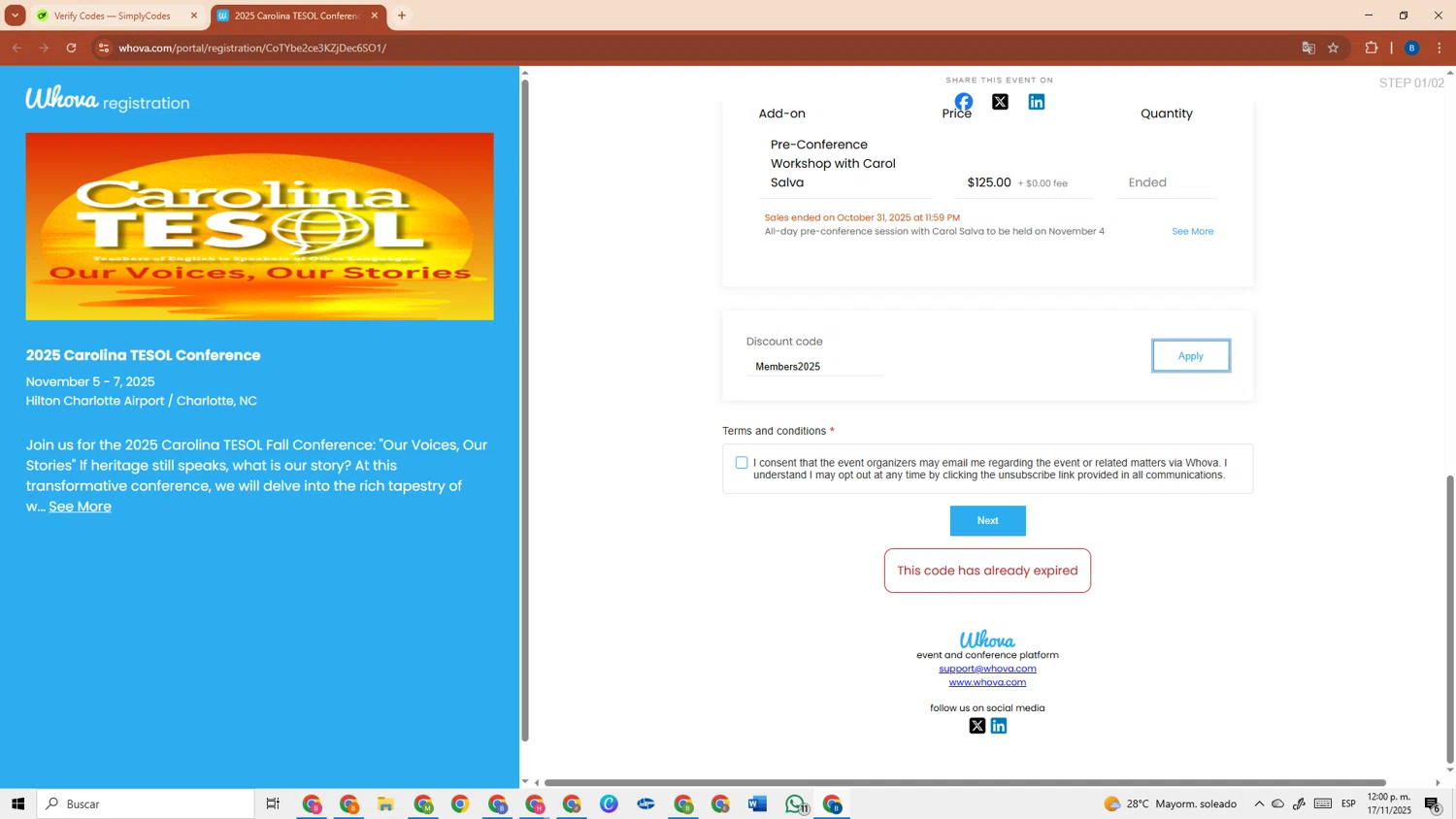1456x819 pixels.
Task: Click 'Pre-Conference Workshop with Carol Salva' text
Action: coord(833,163)
